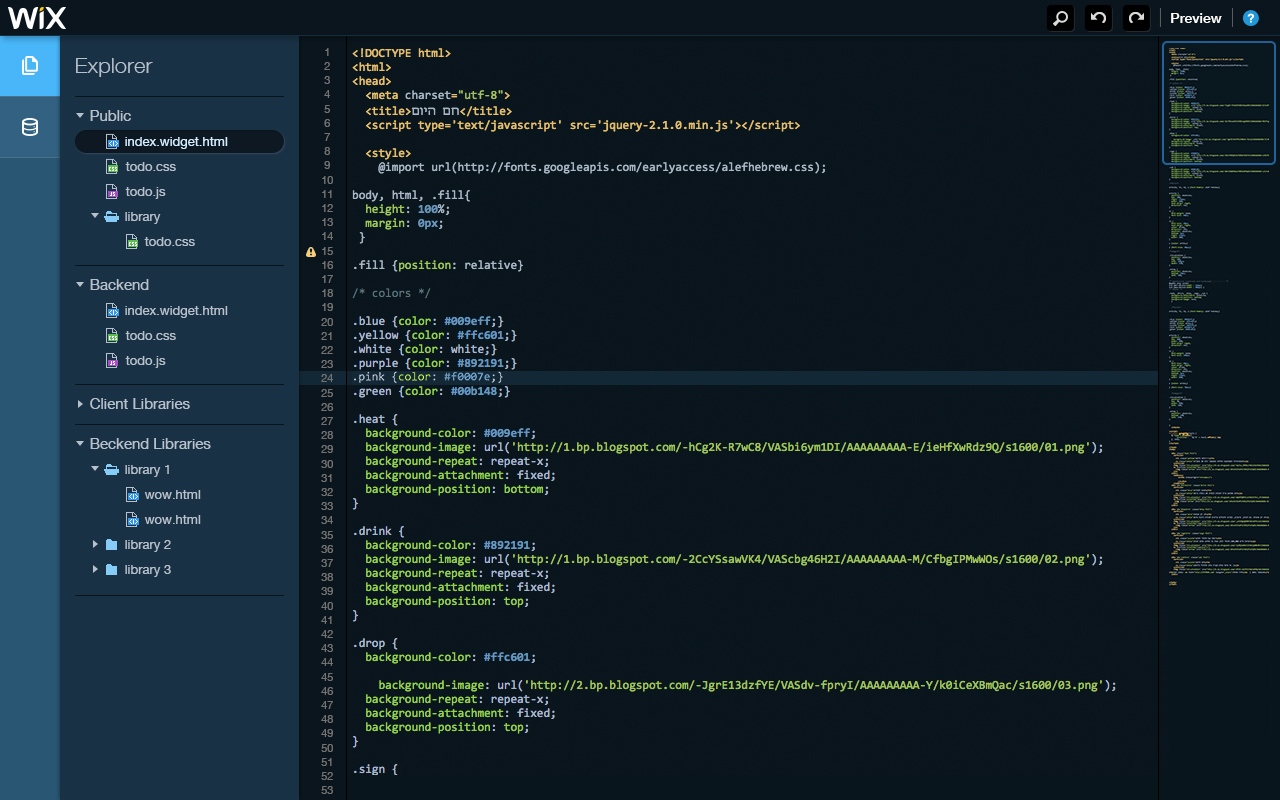Click Backend todo.css file icon
The height and width of the screenshot is (800, 1280).
click(x=113, y=336)
